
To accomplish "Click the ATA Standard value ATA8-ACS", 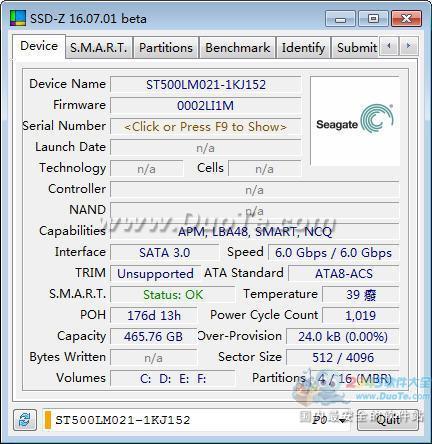I will 344,274.
